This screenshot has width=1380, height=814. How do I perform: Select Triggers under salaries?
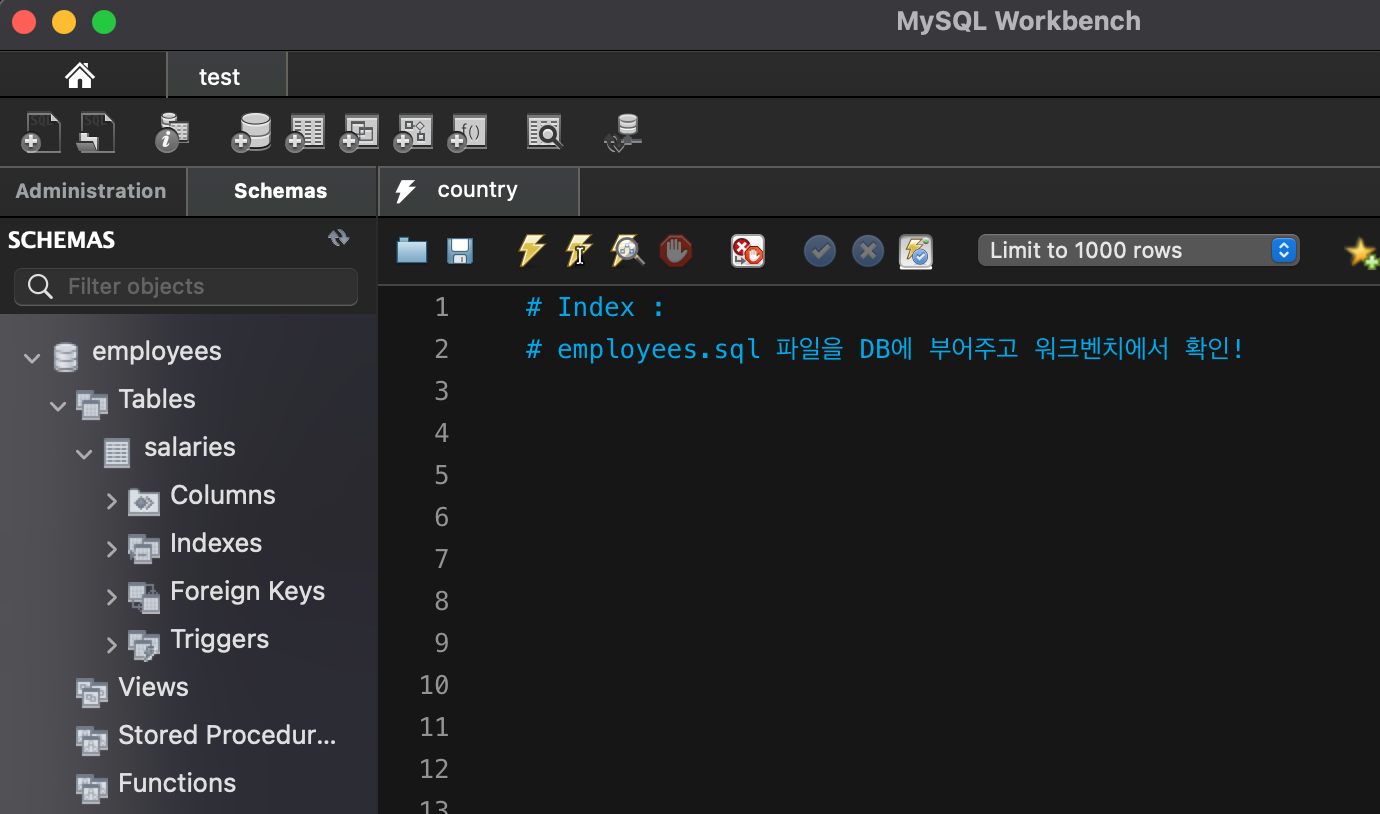click(220, 639)
